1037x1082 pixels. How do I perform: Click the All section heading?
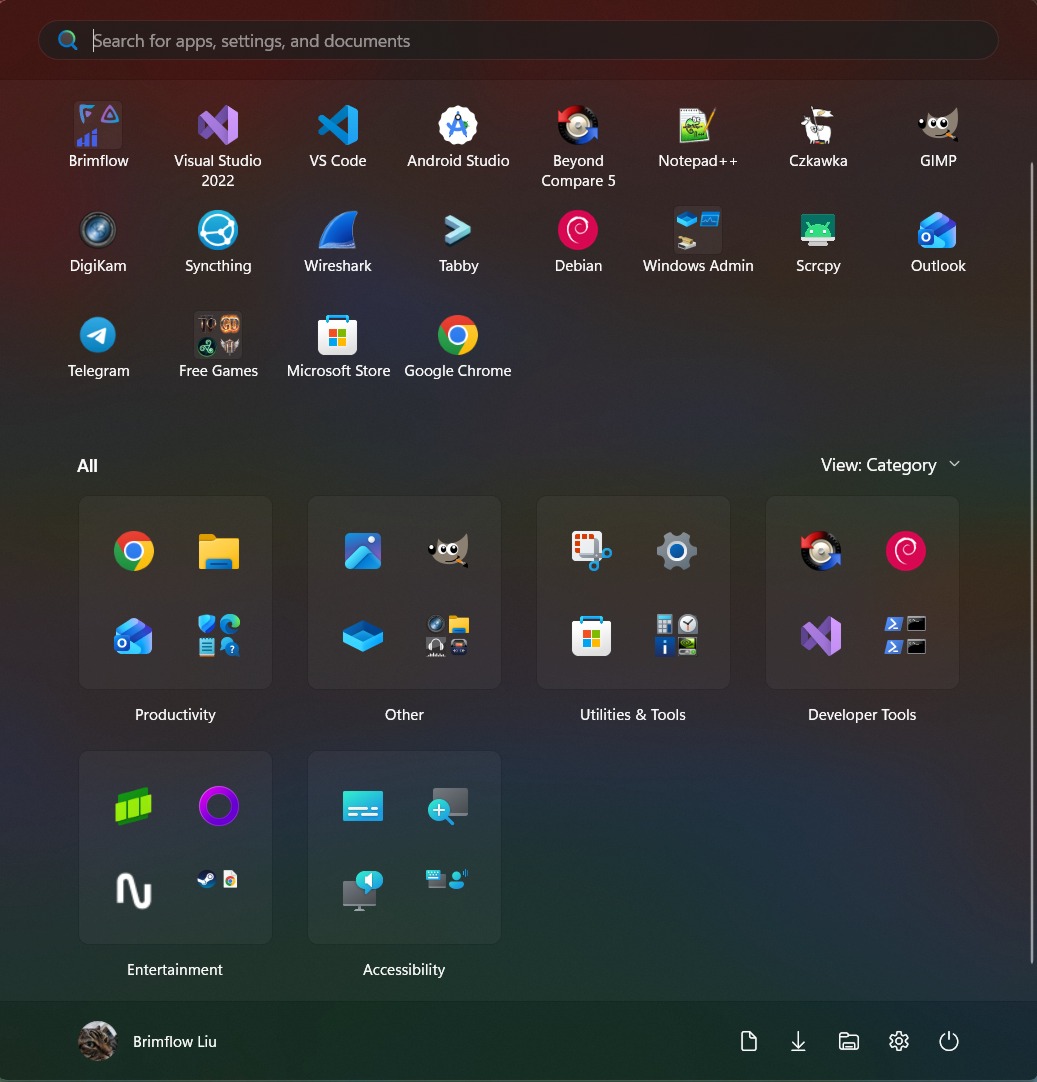tap(87, 466)
